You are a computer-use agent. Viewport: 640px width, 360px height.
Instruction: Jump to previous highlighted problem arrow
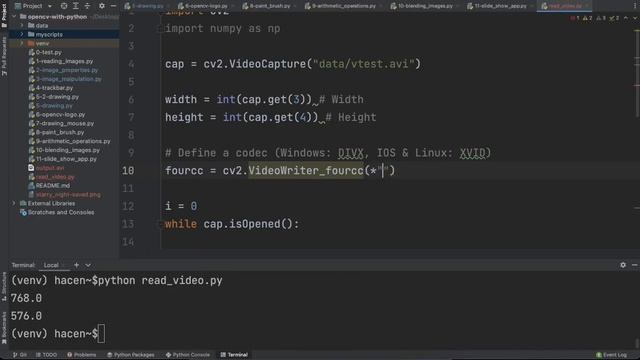626,18
